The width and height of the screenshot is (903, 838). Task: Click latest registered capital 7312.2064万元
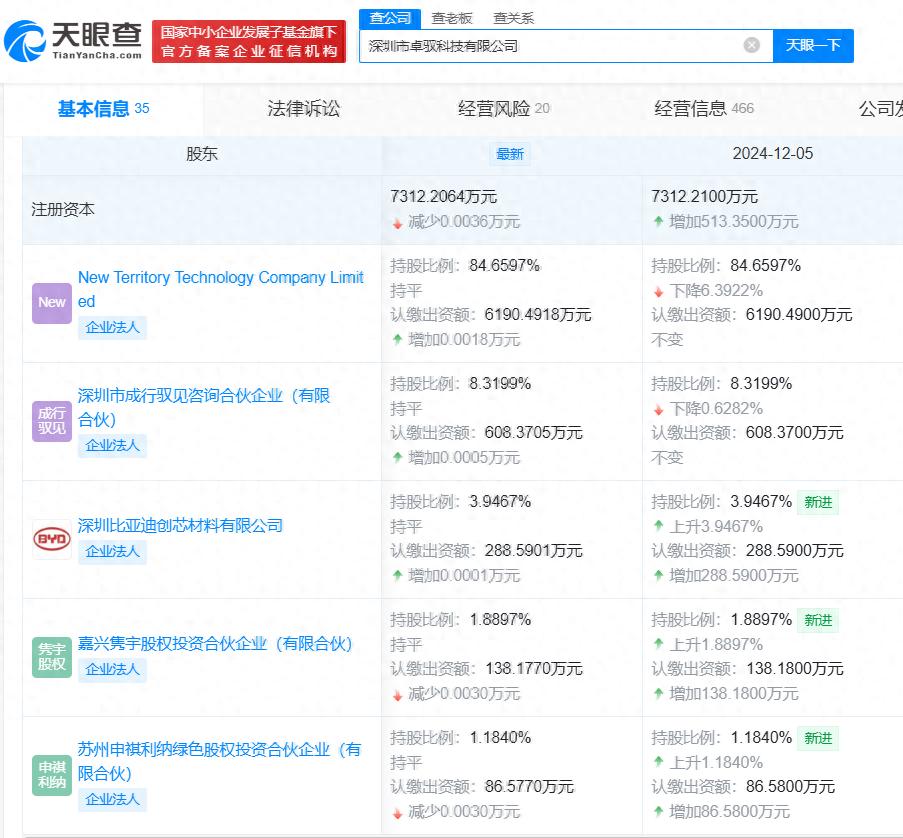tap(443, 197)
